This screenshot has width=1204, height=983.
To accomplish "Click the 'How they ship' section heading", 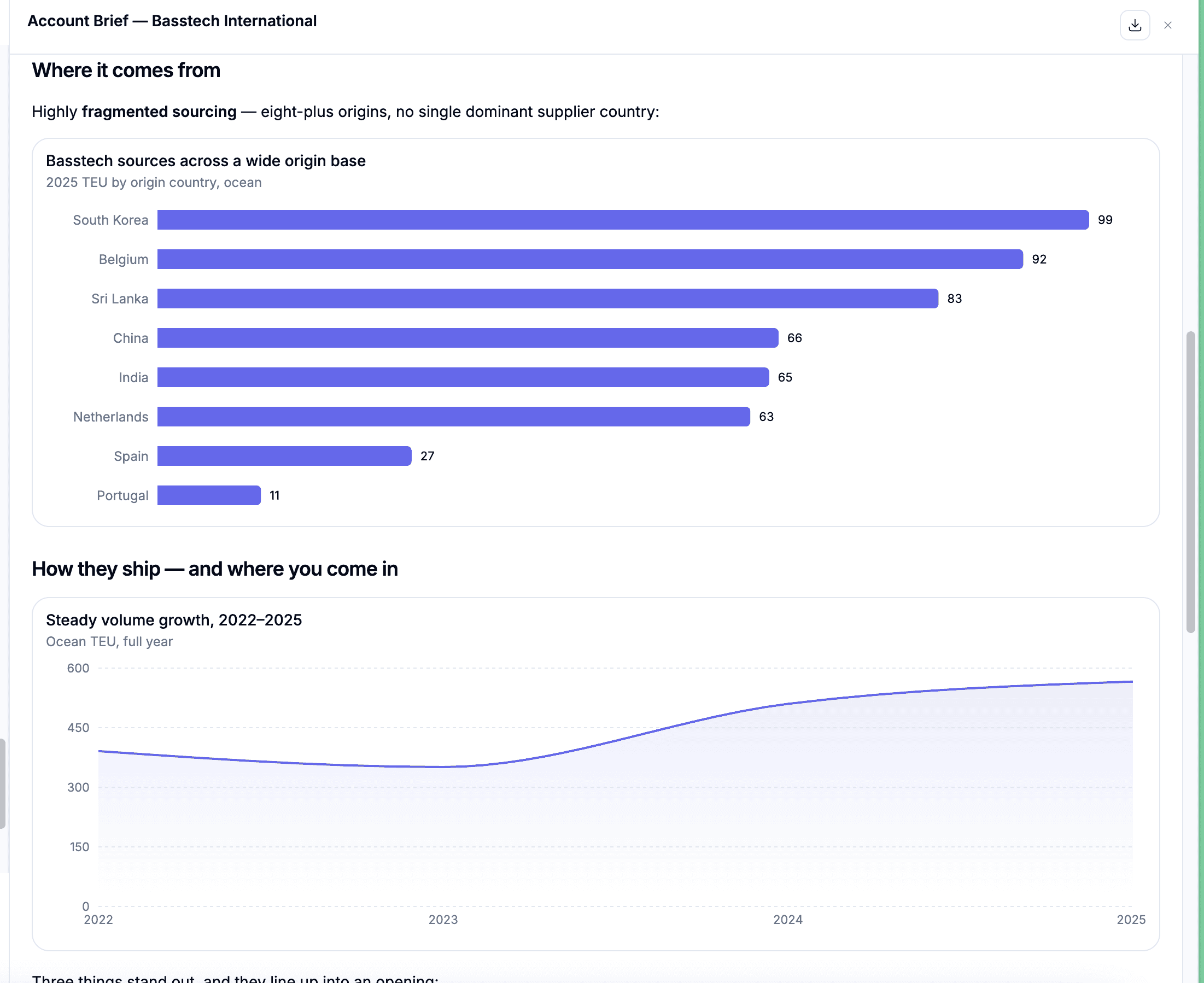I will pyautogui.click(x=215, y=569).
